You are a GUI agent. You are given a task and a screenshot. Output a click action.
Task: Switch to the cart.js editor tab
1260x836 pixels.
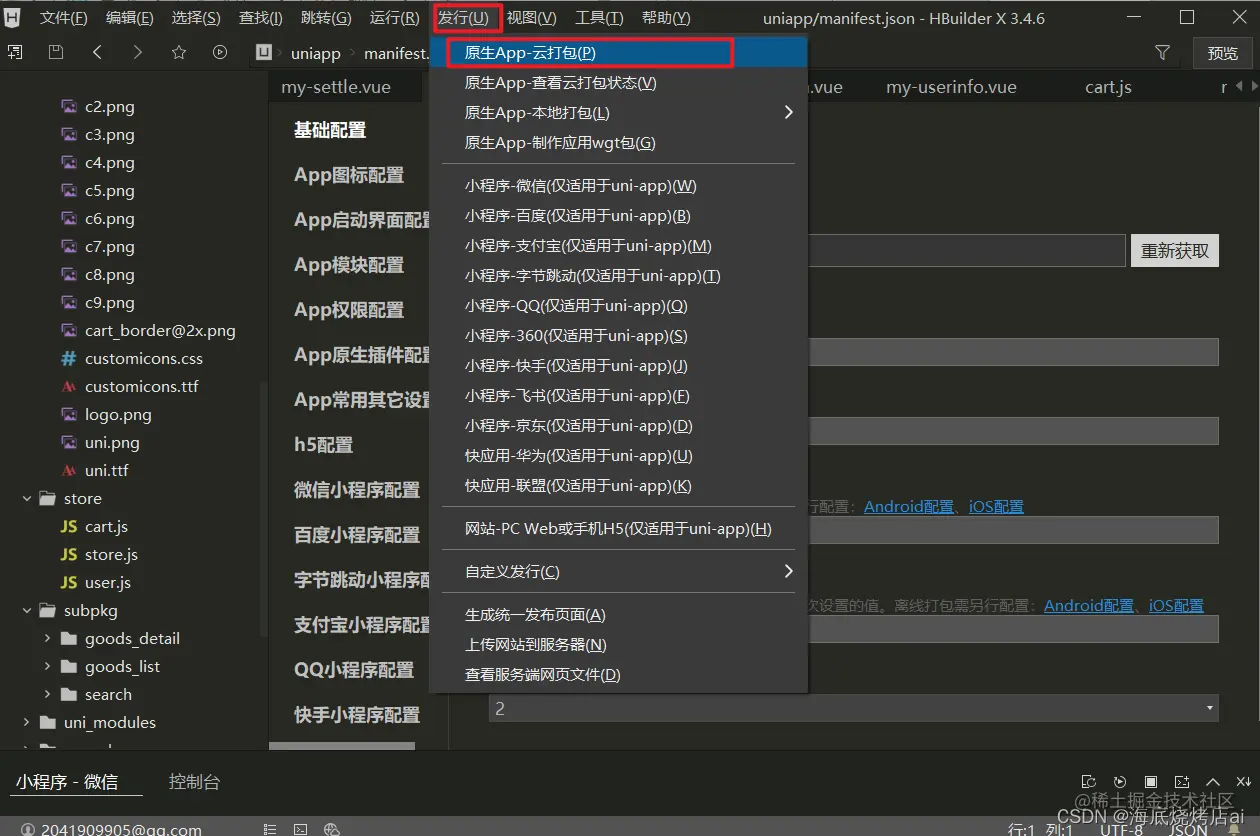pos(1108,87)
